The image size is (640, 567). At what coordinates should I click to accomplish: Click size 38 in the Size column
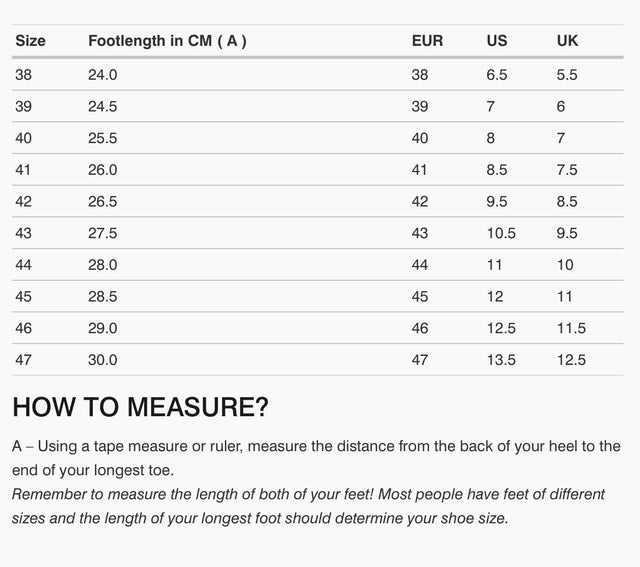24,75
